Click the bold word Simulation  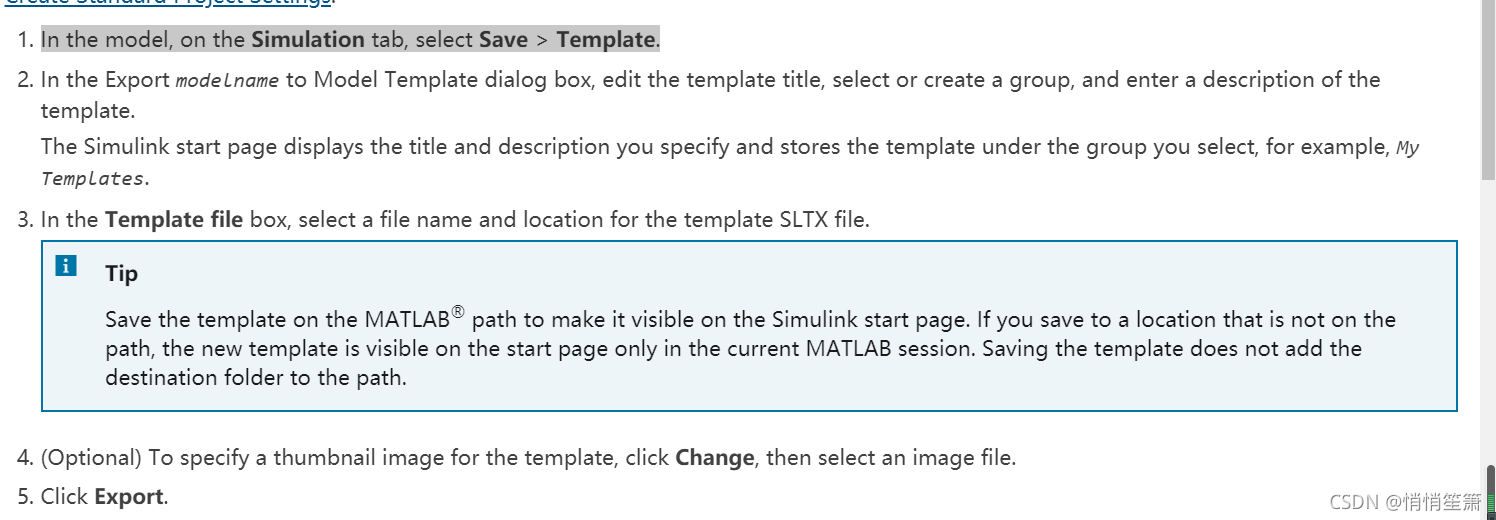[308, 40]
